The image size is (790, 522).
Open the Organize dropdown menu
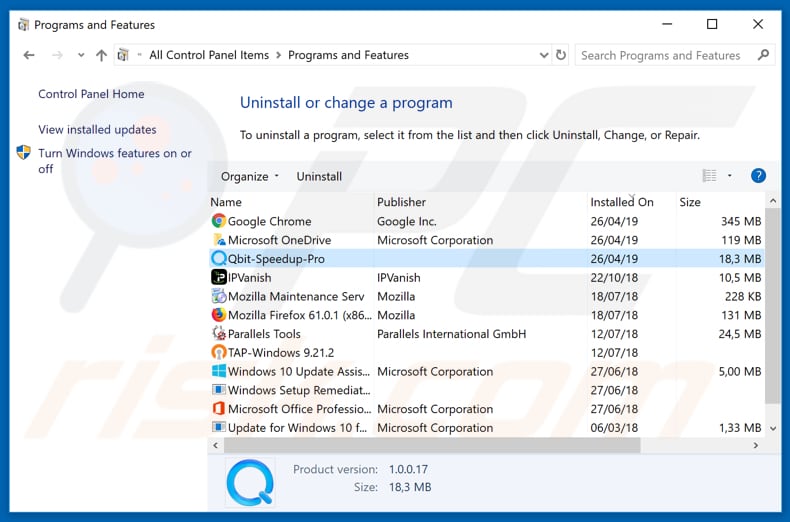pyautogui.click(x=249, y=176)
